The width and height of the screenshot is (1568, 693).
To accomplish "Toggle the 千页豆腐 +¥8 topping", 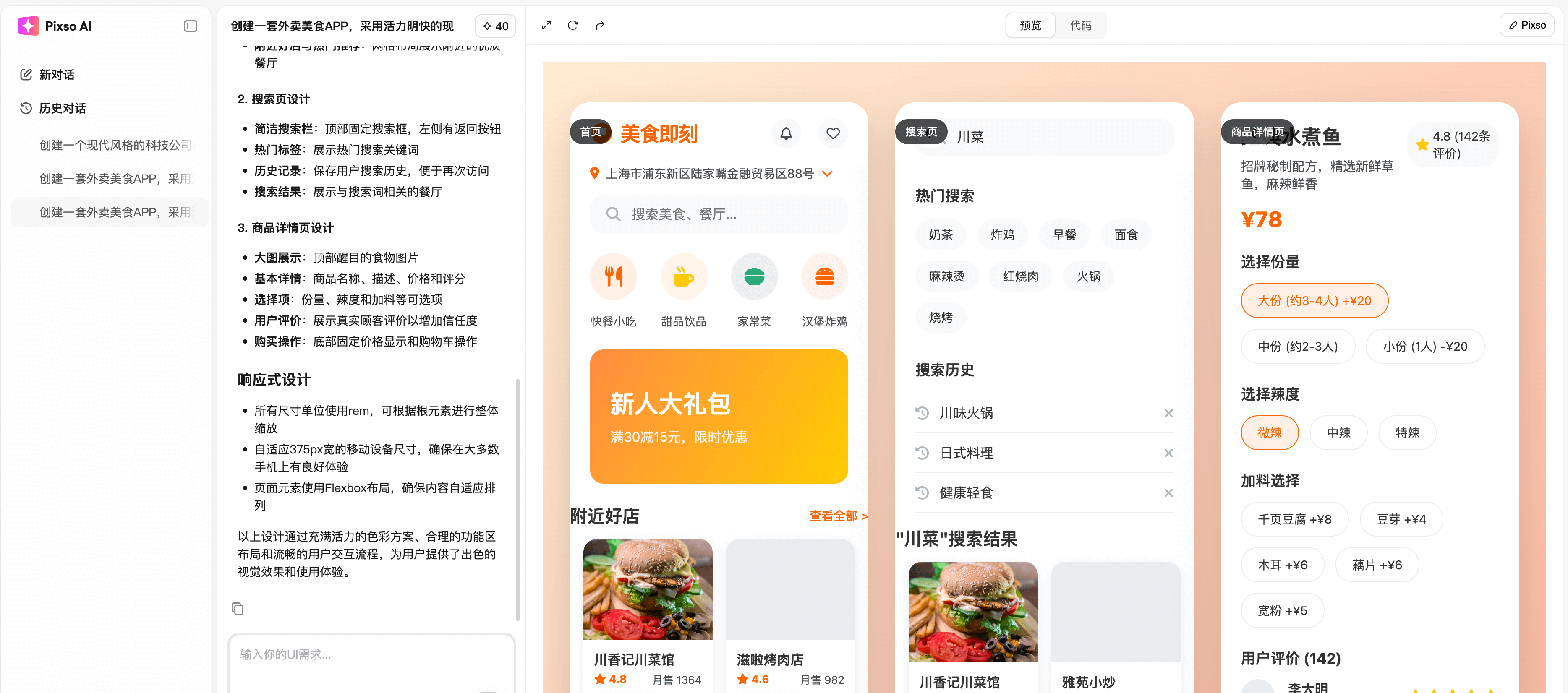I will click(1294, 519).
